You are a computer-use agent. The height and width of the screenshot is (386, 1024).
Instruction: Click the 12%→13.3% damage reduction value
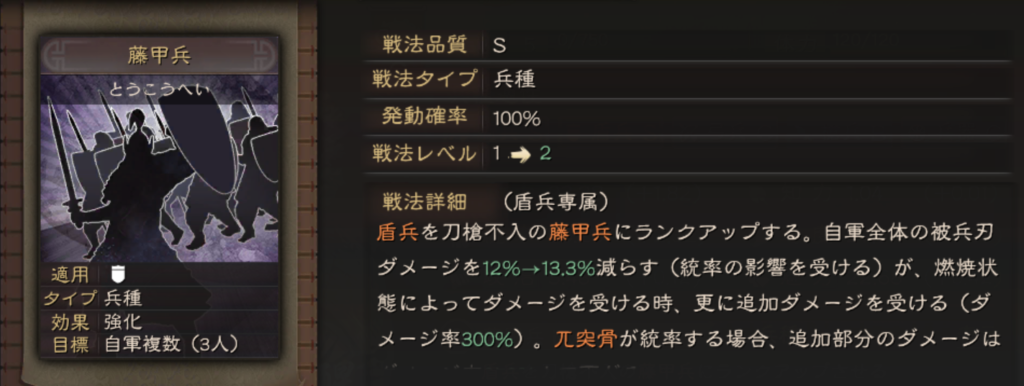click(539, 268)
